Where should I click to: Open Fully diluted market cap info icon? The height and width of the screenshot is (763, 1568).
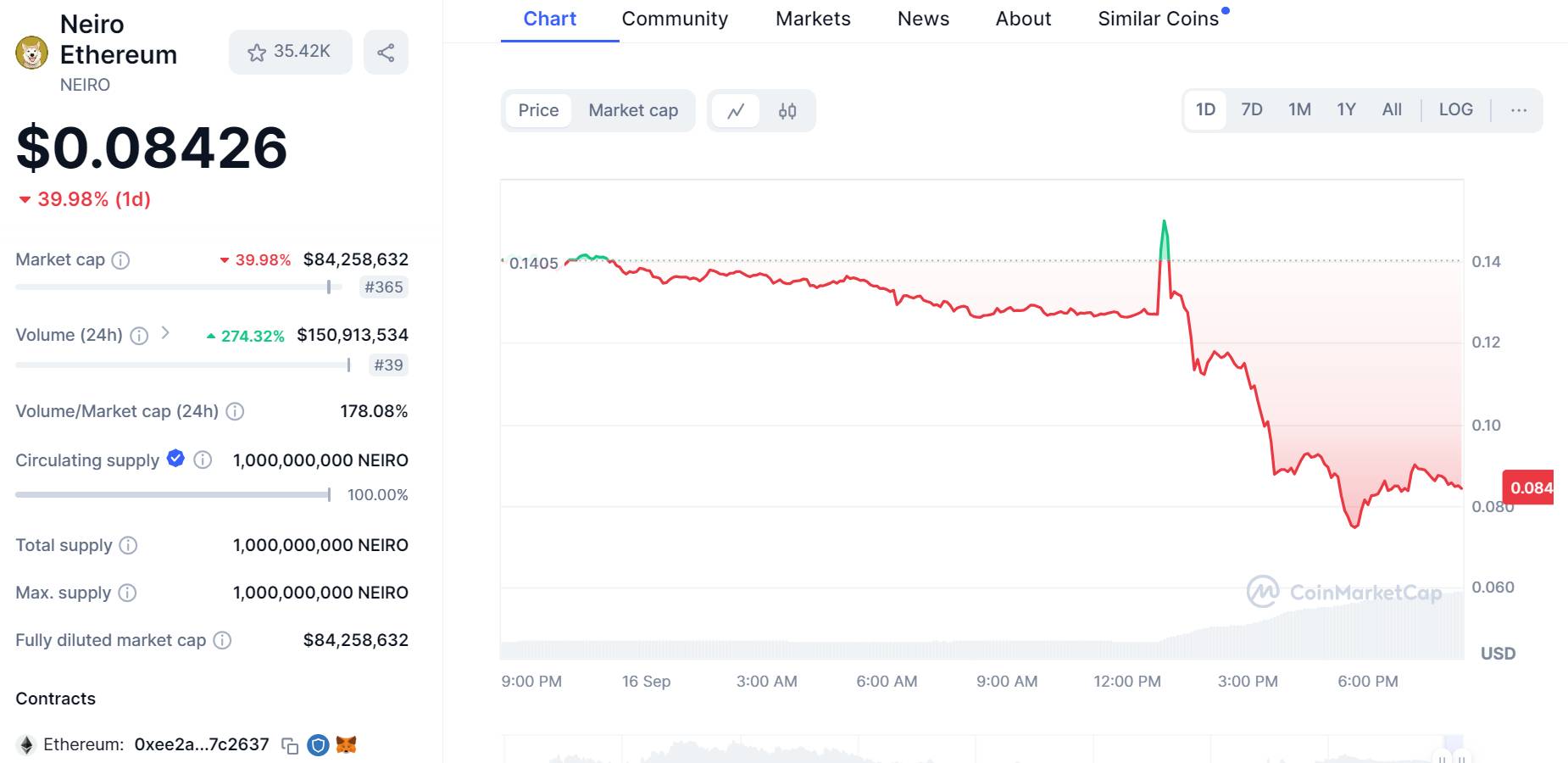click(x=222, y=640)
